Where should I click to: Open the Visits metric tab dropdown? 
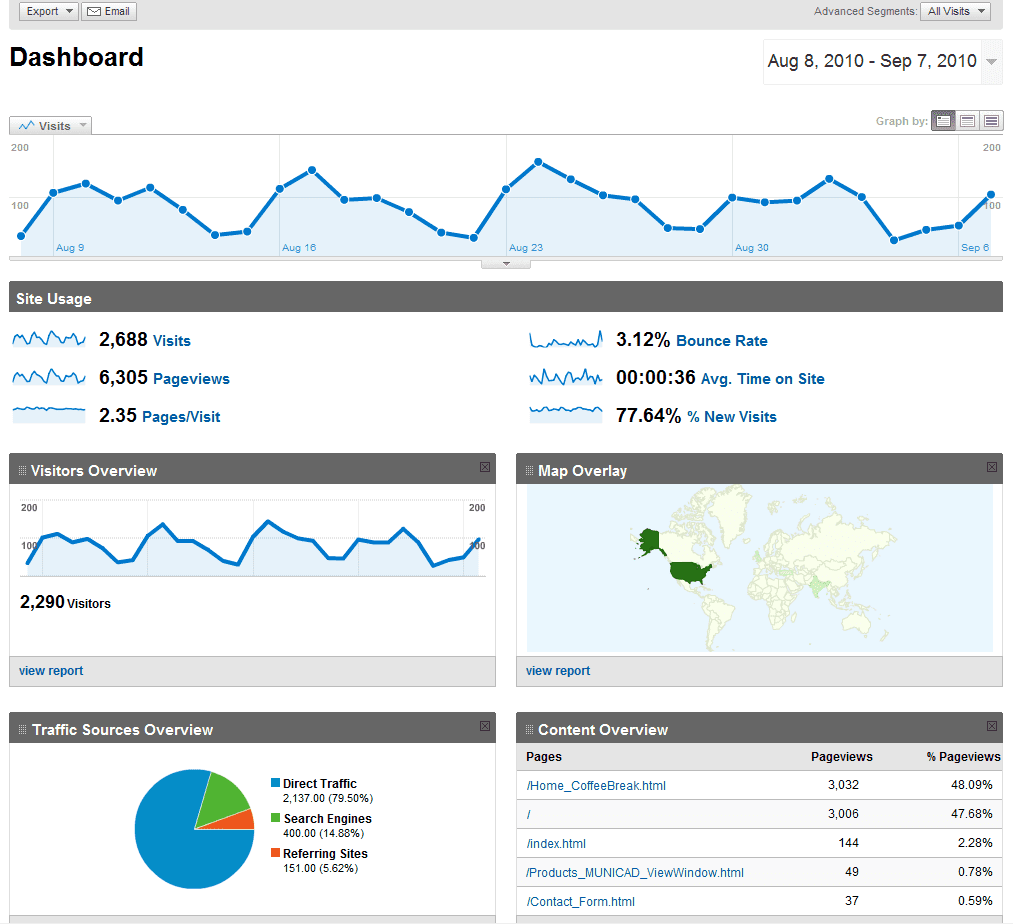[51, 126]
